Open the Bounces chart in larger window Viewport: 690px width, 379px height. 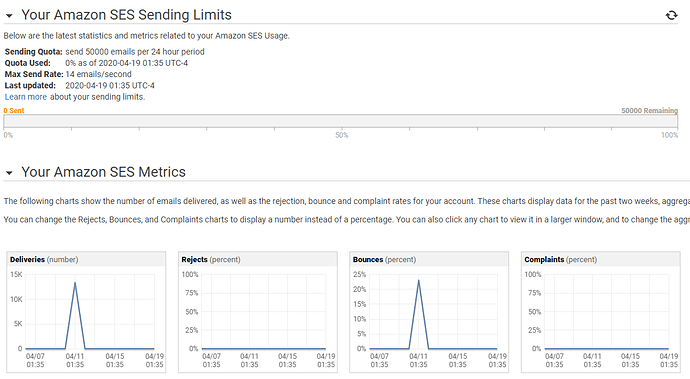click(x=429, y=312)
